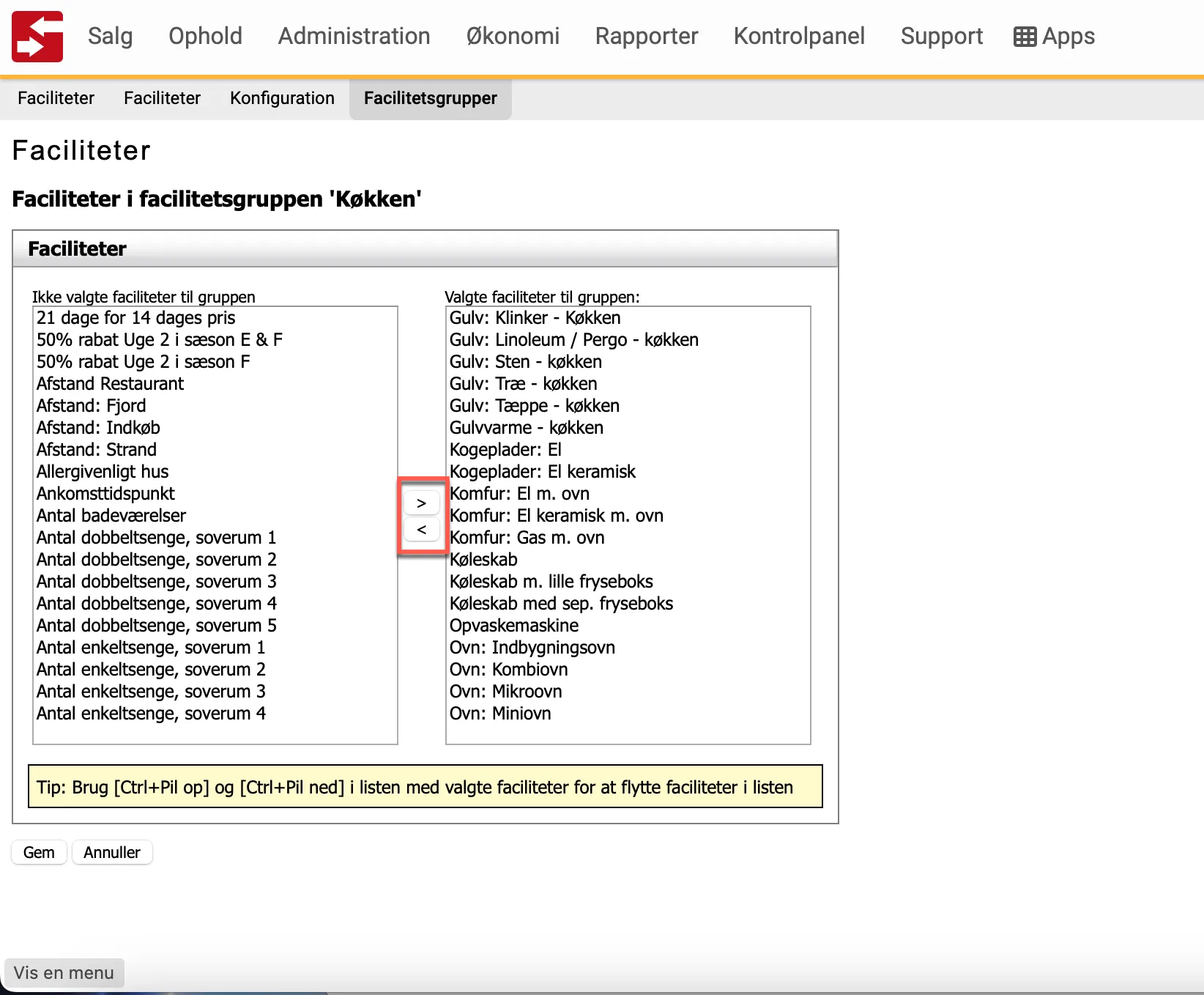
Task: Select 'Afstand: Strand' in unselected list
Action: point(97,449)
